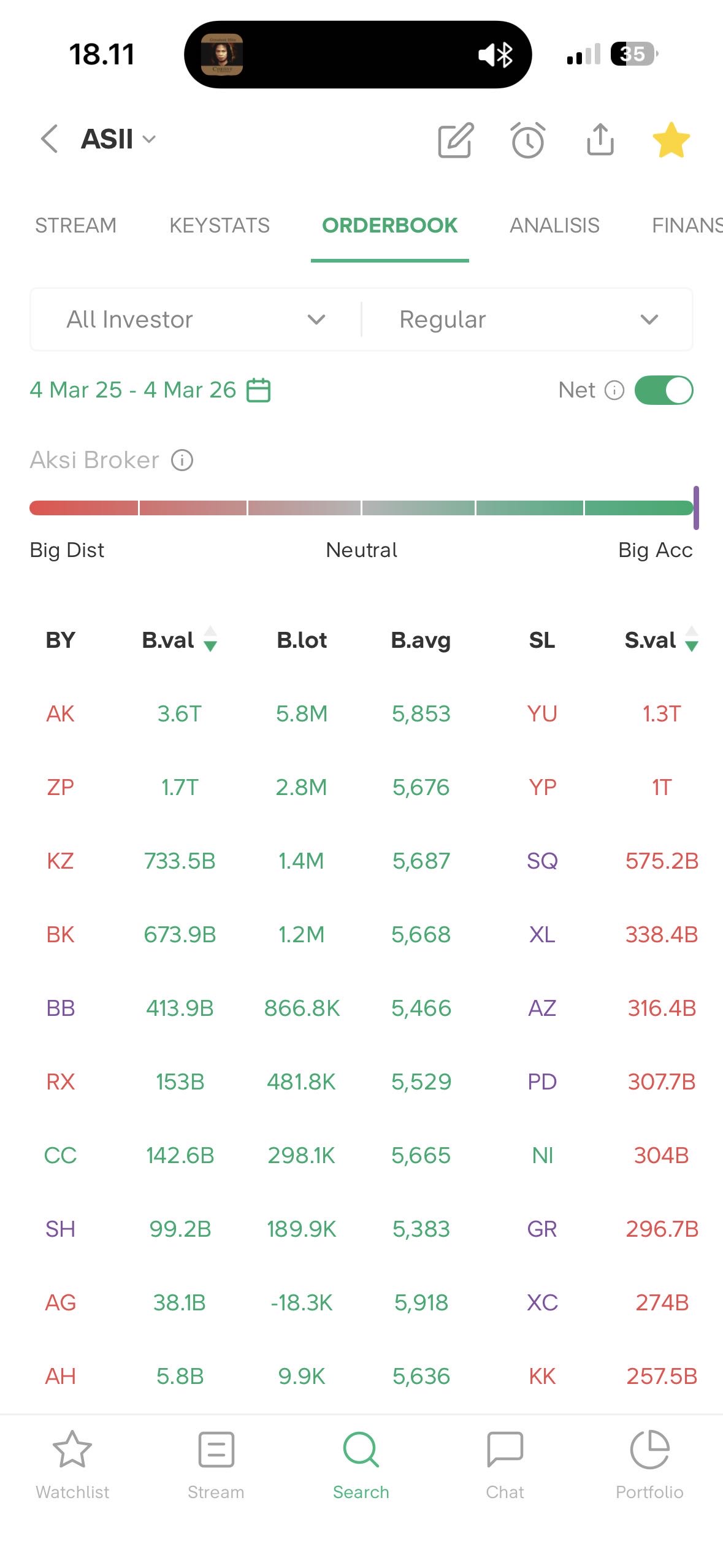Tap the info icon beside Aksi Broker
Image resolution: width=723 pixels, height=1568 pixels.
coord(182,460)
